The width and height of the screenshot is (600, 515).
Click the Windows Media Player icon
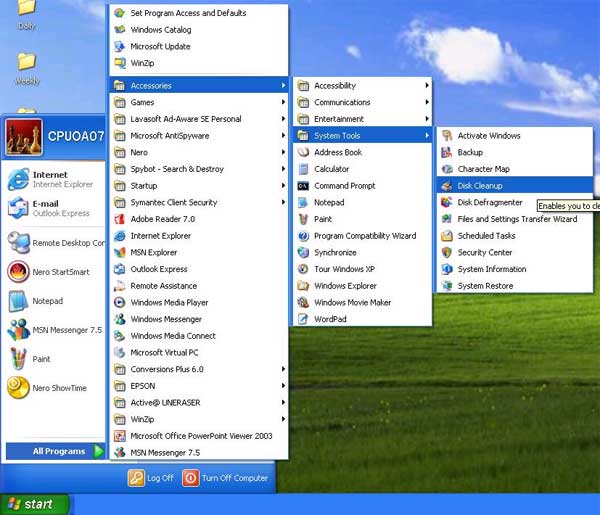[x=120, y=303]
